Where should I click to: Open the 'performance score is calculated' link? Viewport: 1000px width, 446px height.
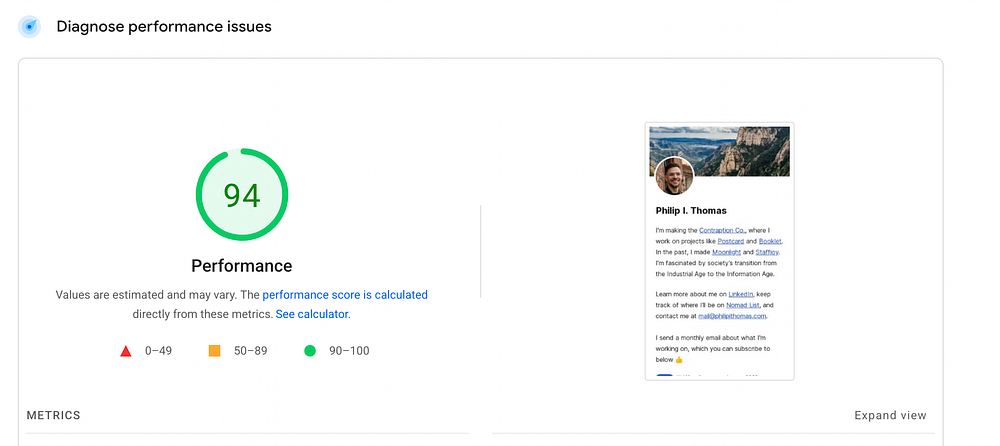click(345, 295)
